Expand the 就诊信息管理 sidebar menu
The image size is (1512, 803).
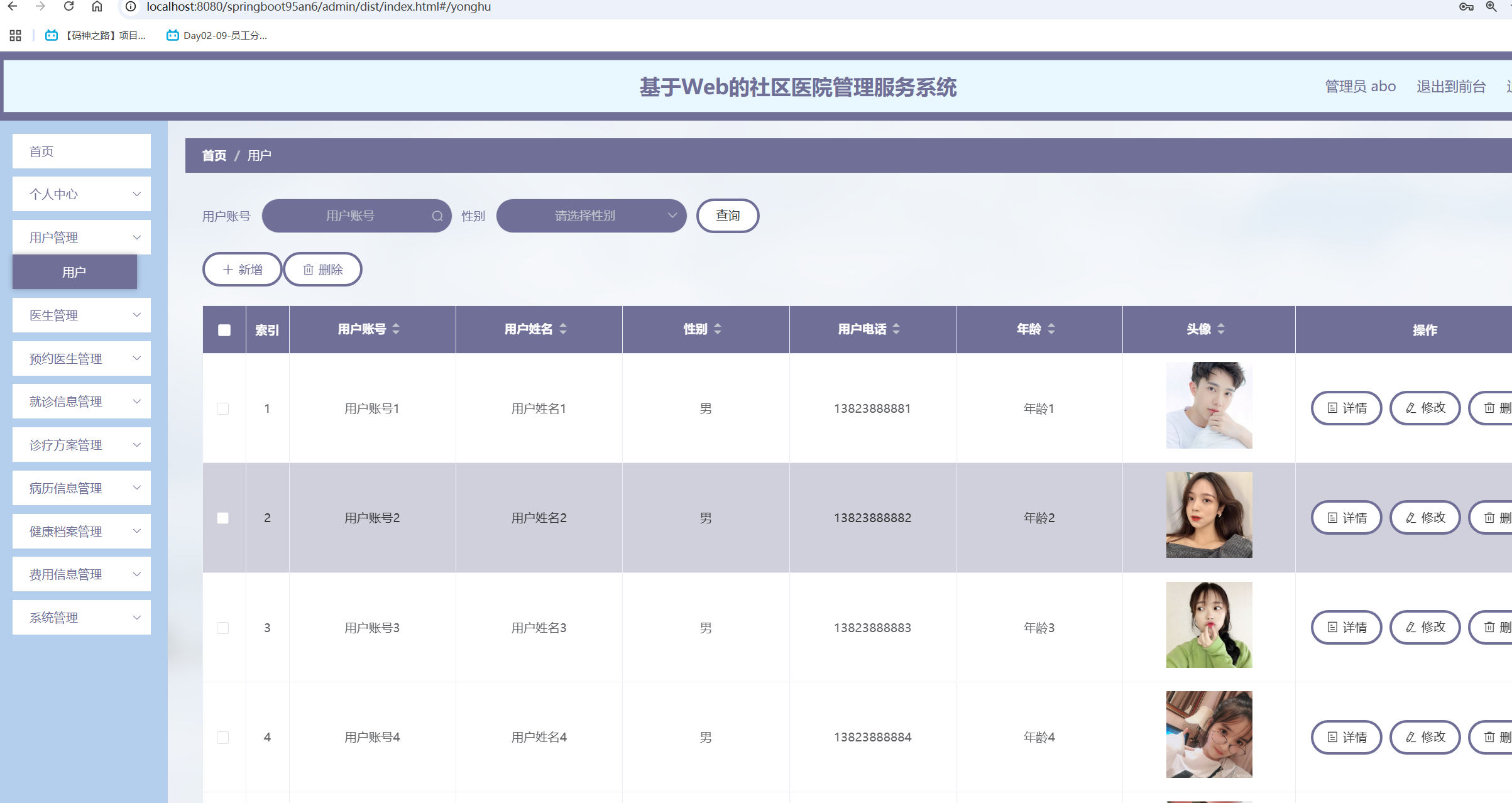click(82, 401)
